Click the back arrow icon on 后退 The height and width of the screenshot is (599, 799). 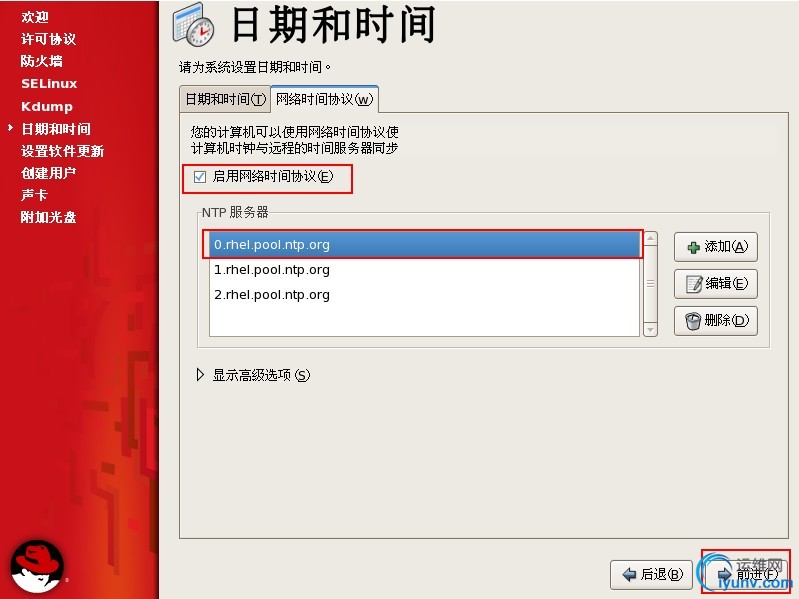click(629, 575)
